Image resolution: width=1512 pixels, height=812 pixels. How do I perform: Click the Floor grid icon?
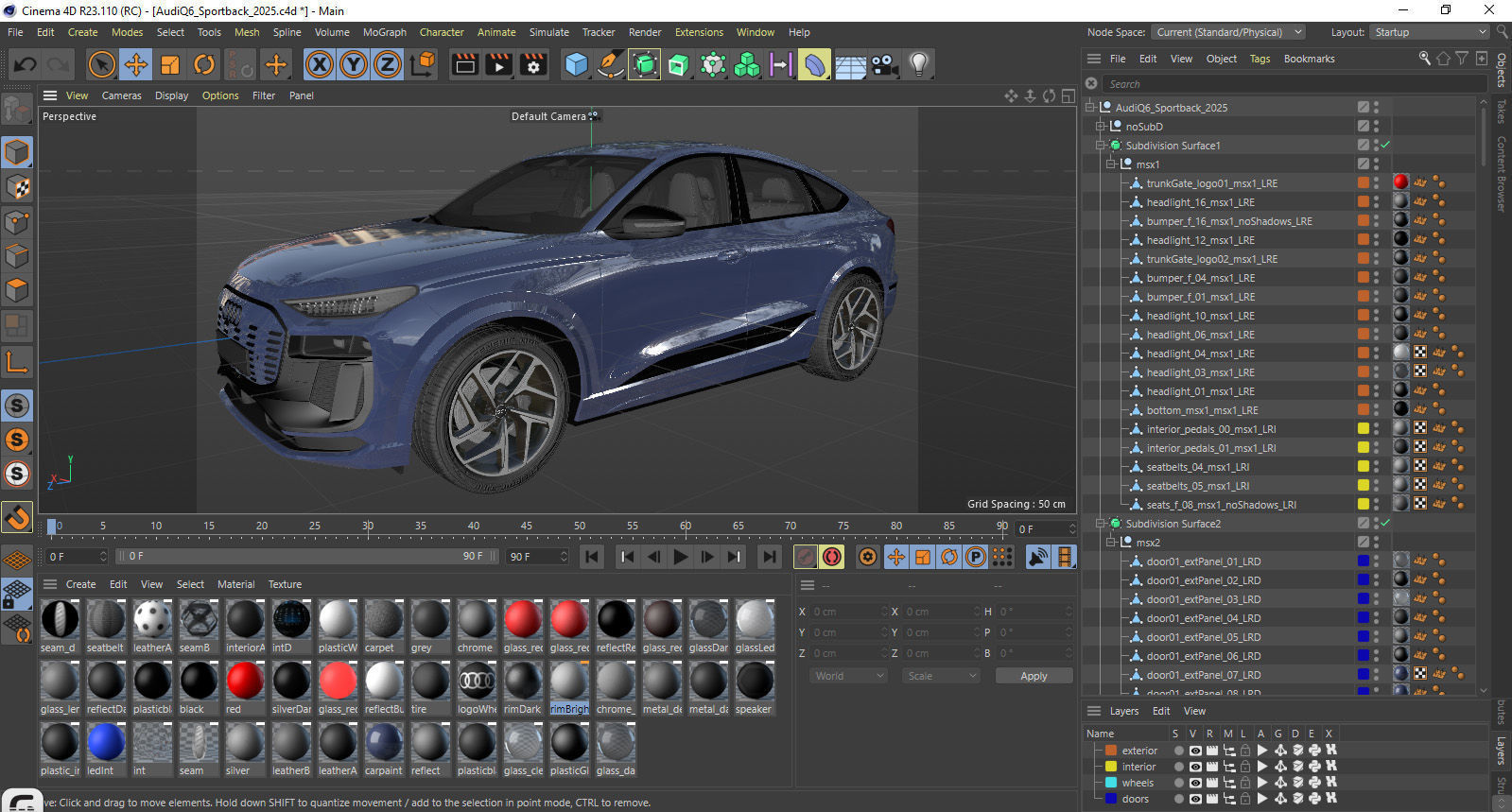click(850, 64)
